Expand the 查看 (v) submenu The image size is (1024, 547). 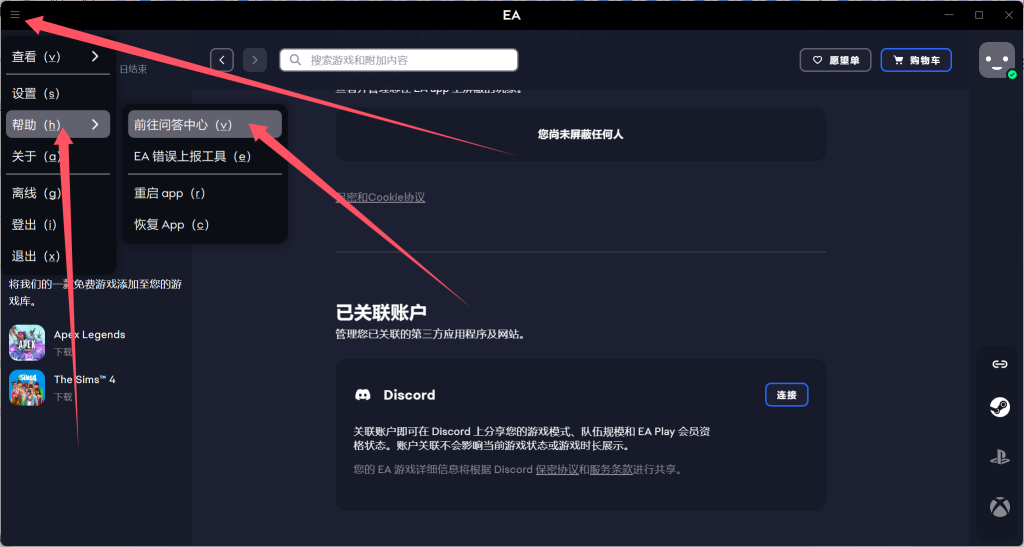click(58, 56)
